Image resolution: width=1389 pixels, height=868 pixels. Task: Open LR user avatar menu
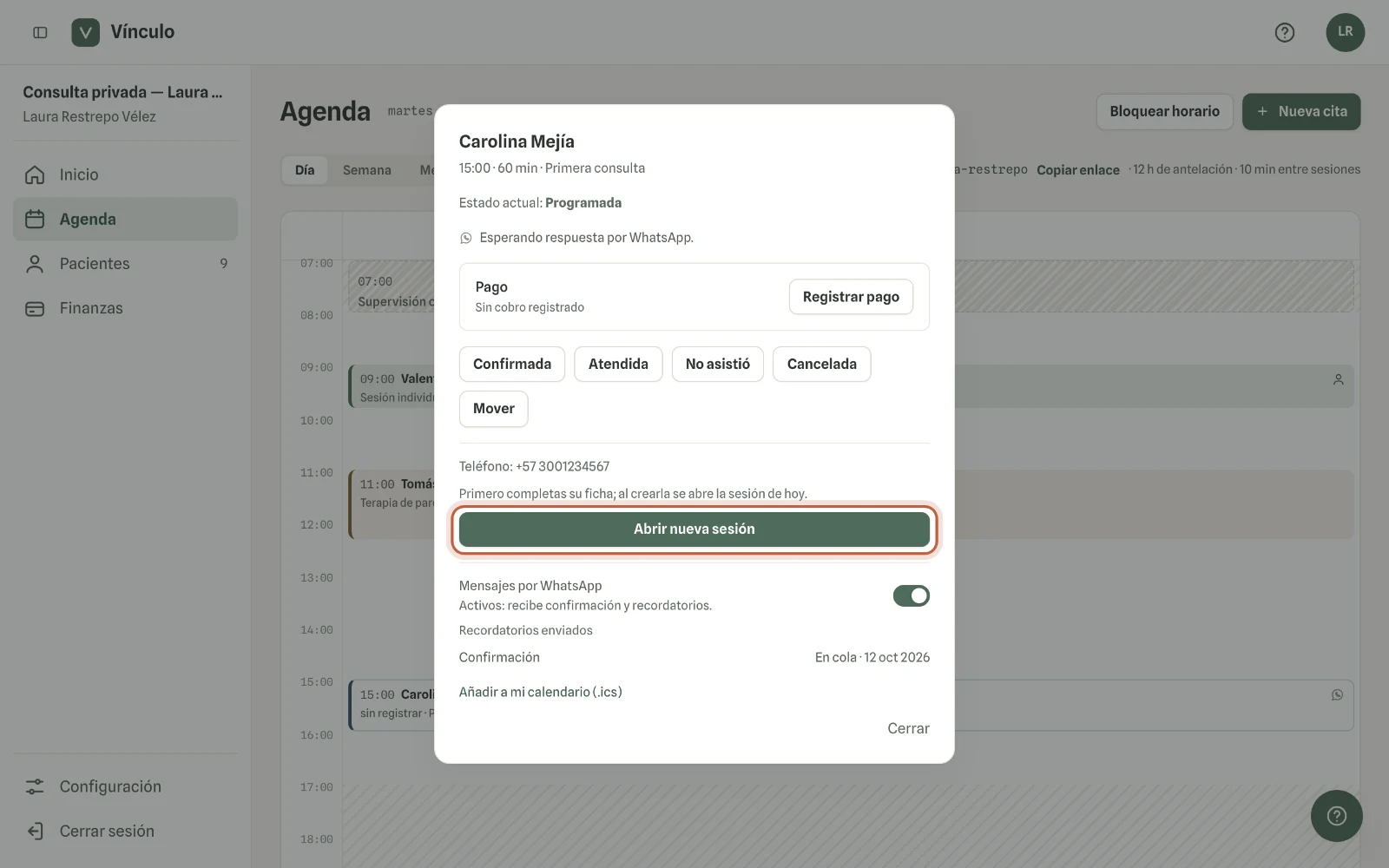coord(1345,32)
